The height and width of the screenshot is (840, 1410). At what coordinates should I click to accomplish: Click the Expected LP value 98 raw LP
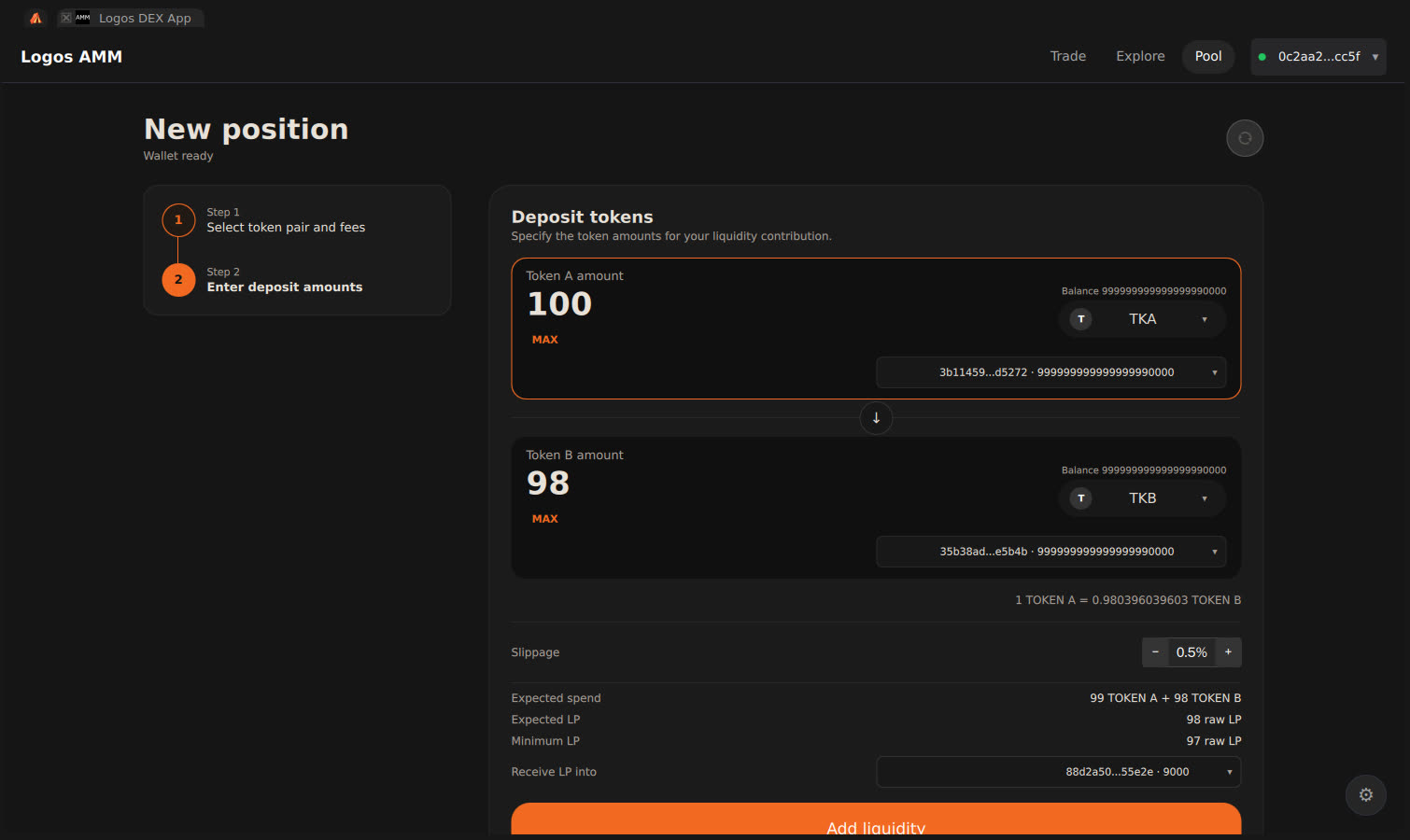click(1214, 720)
